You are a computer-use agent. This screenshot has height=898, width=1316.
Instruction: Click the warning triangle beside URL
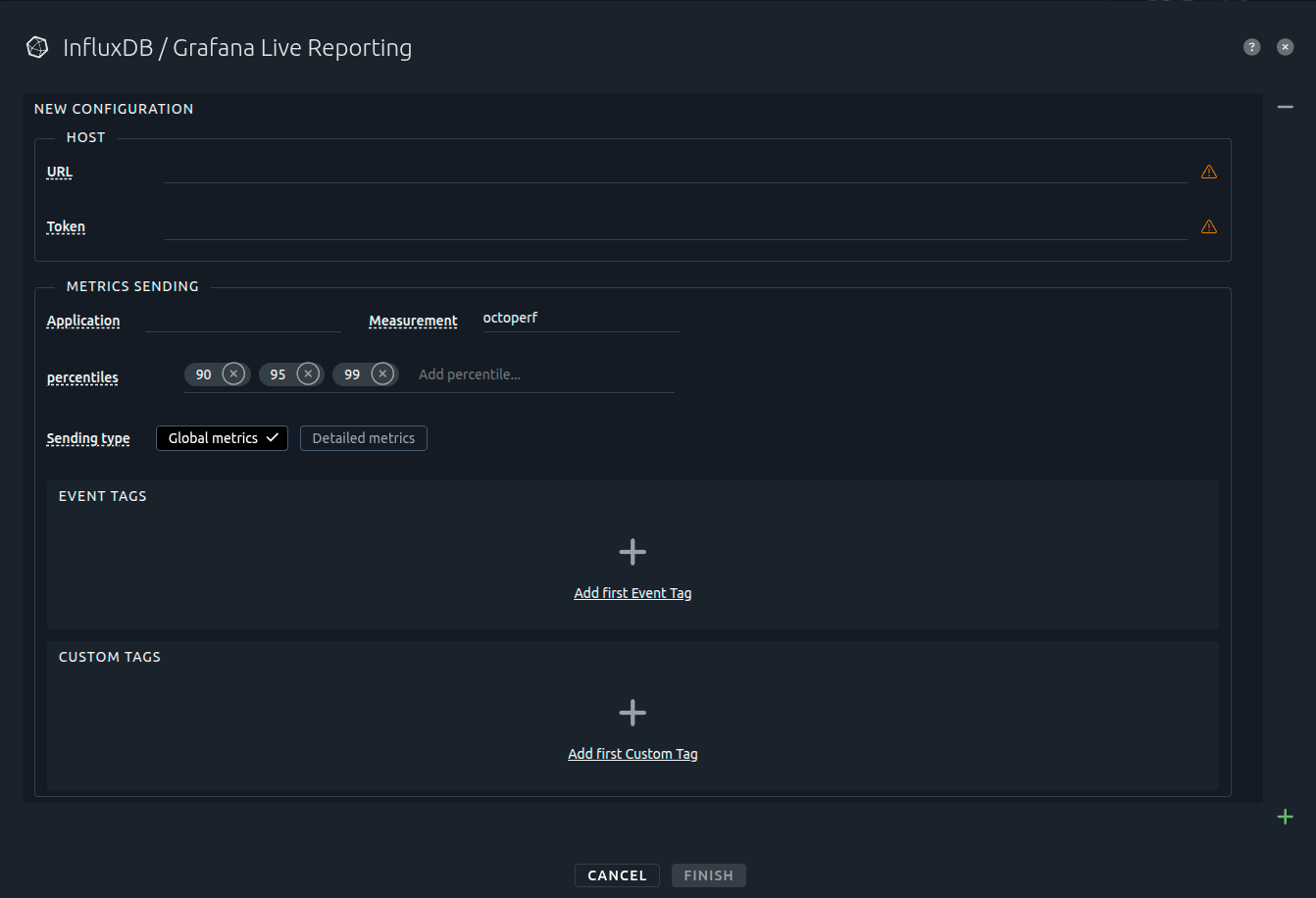pos(1208,172)
